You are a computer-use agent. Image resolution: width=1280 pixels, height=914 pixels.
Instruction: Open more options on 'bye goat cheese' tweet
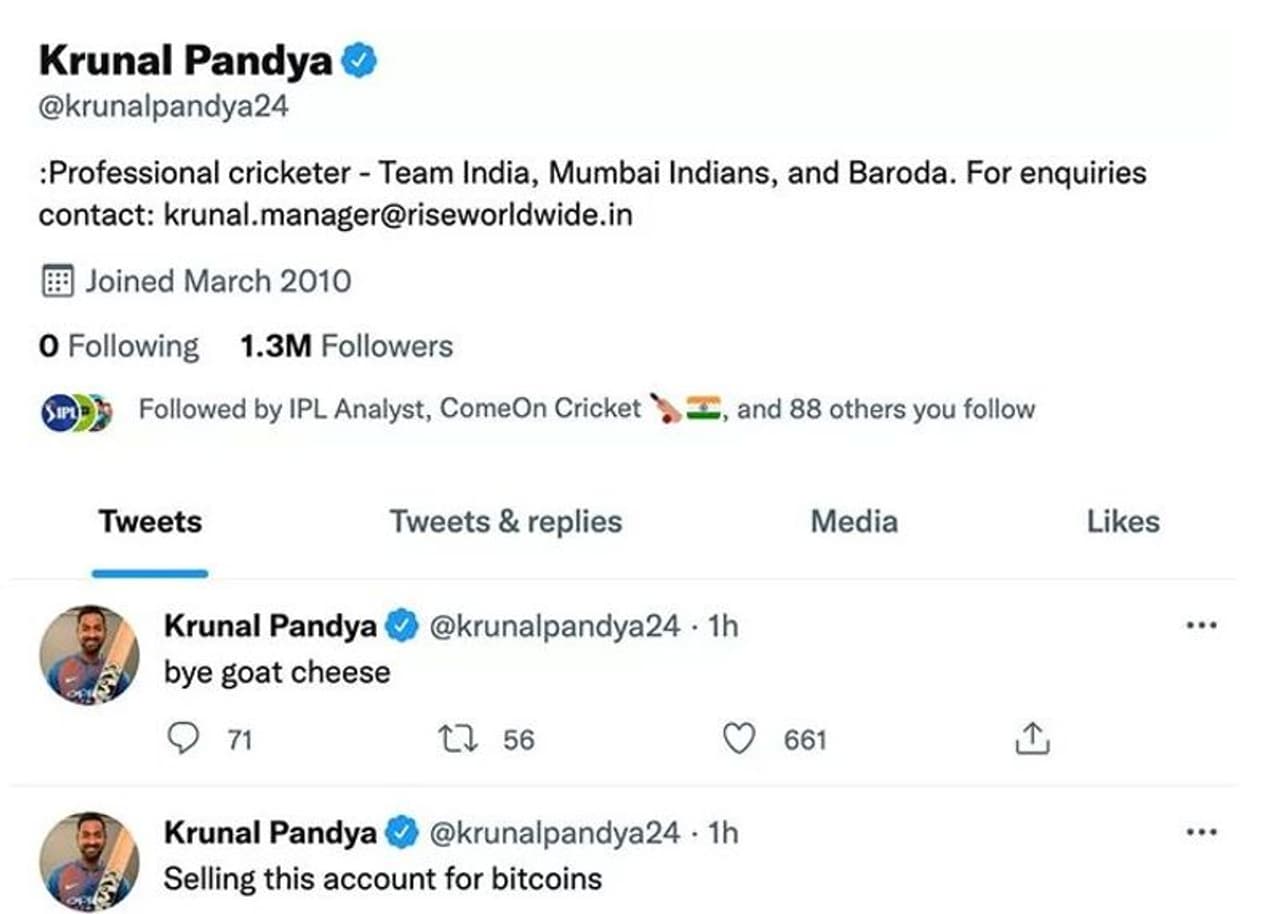tap(1200, 626)
